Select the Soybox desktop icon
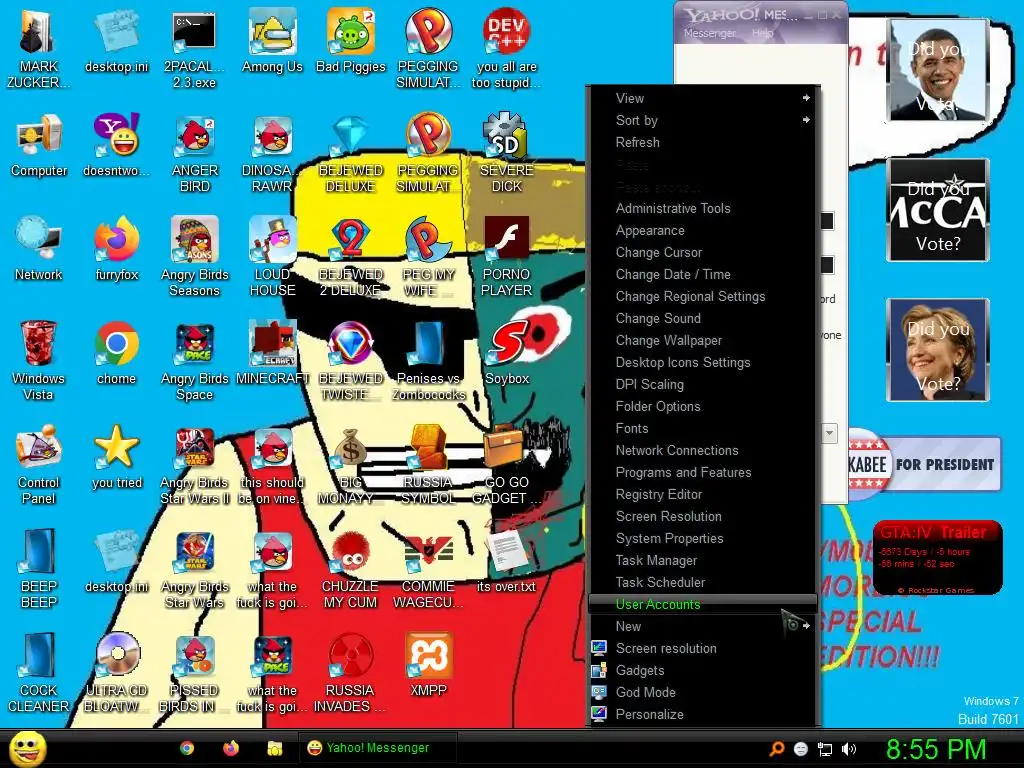 coord(507,353)
